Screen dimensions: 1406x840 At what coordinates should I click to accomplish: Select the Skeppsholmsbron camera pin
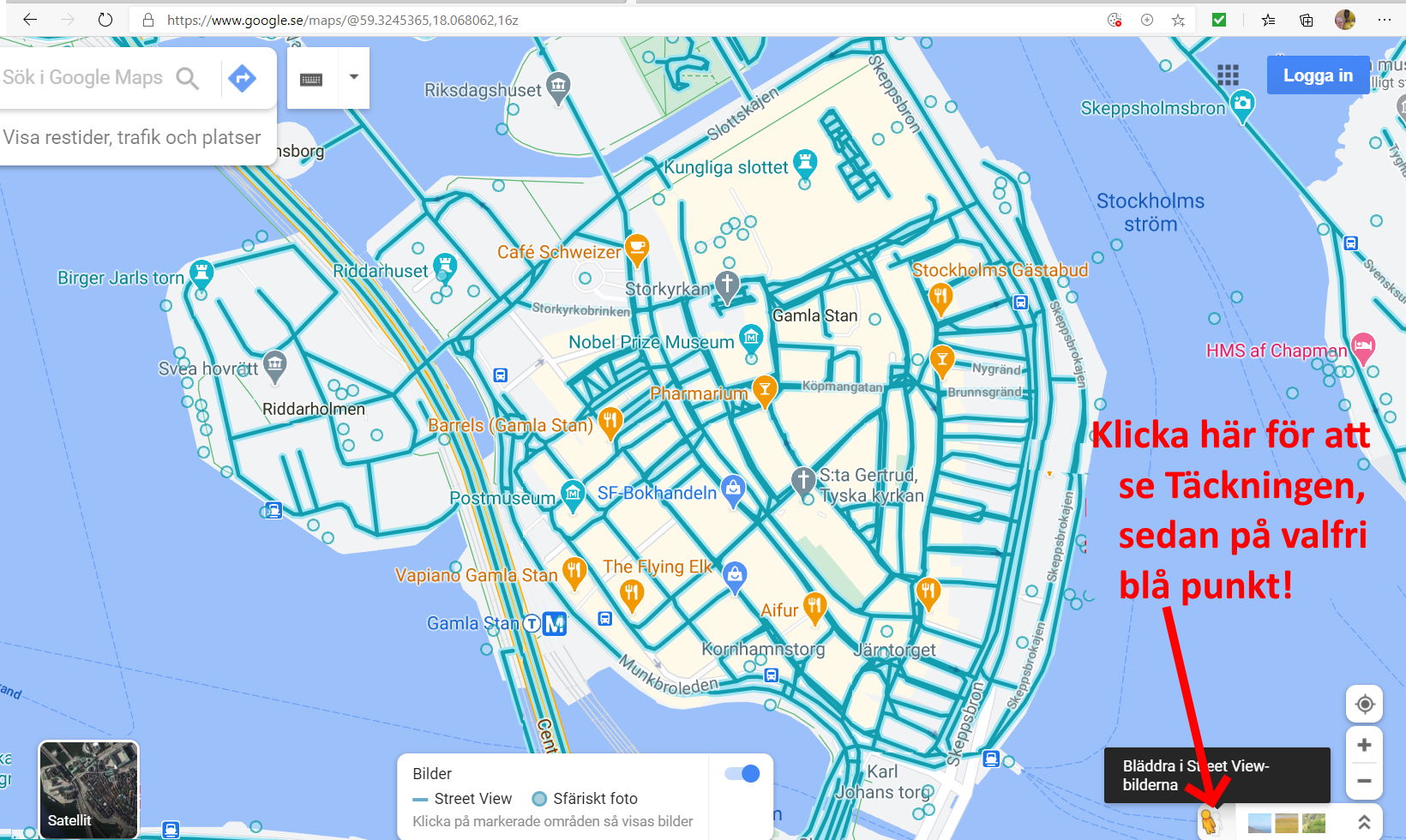[x=1242, y=106]
